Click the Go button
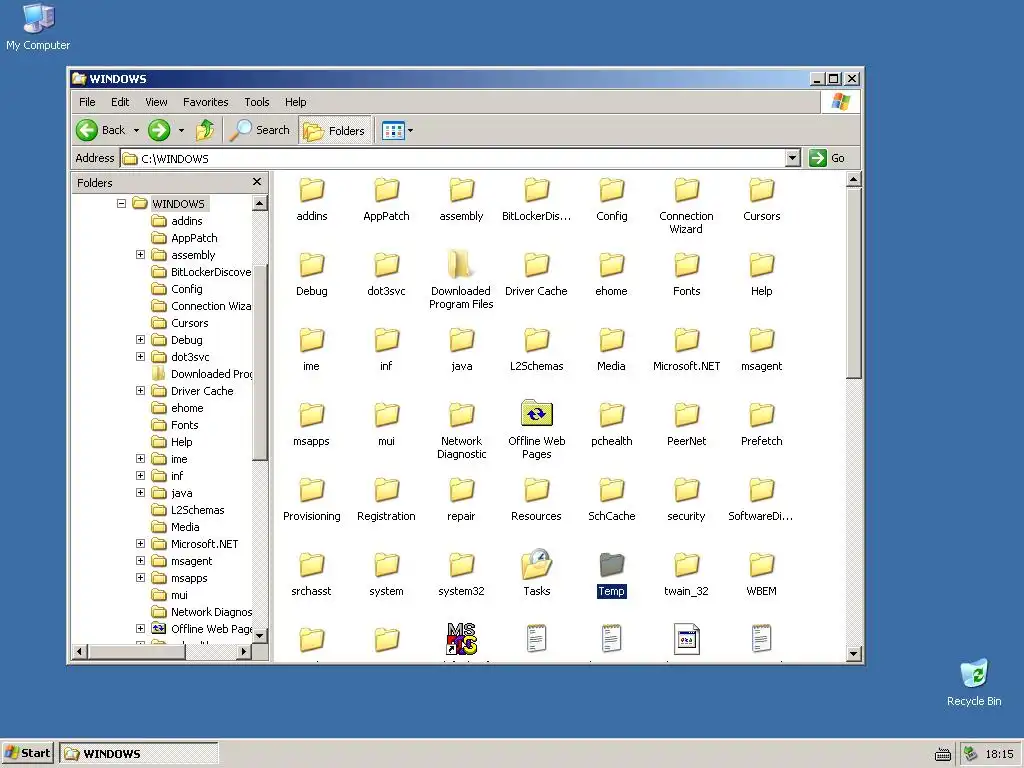 tap(827, 158)
